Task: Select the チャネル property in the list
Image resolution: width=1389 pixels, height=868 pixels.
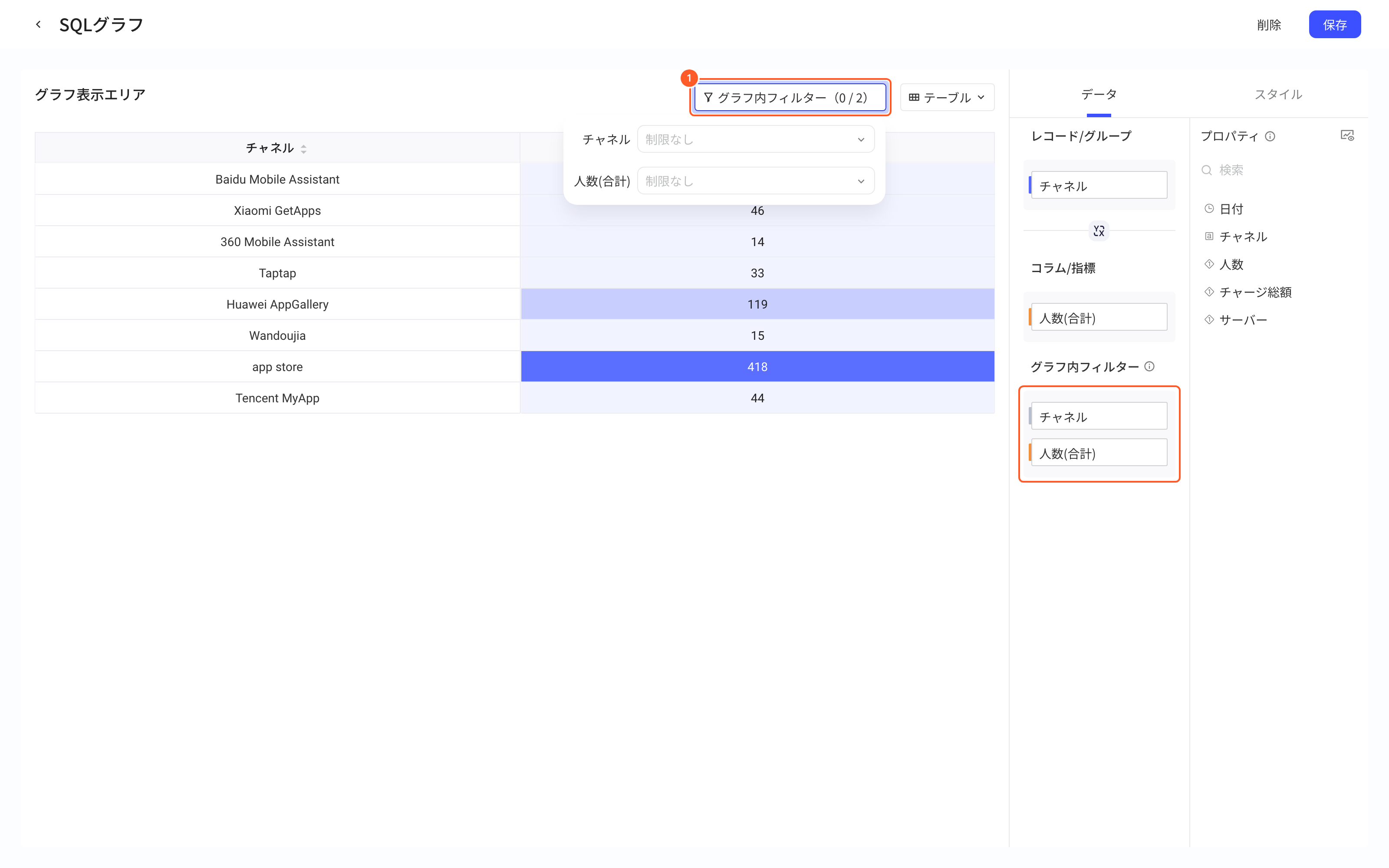Action: pos(1243,237)
